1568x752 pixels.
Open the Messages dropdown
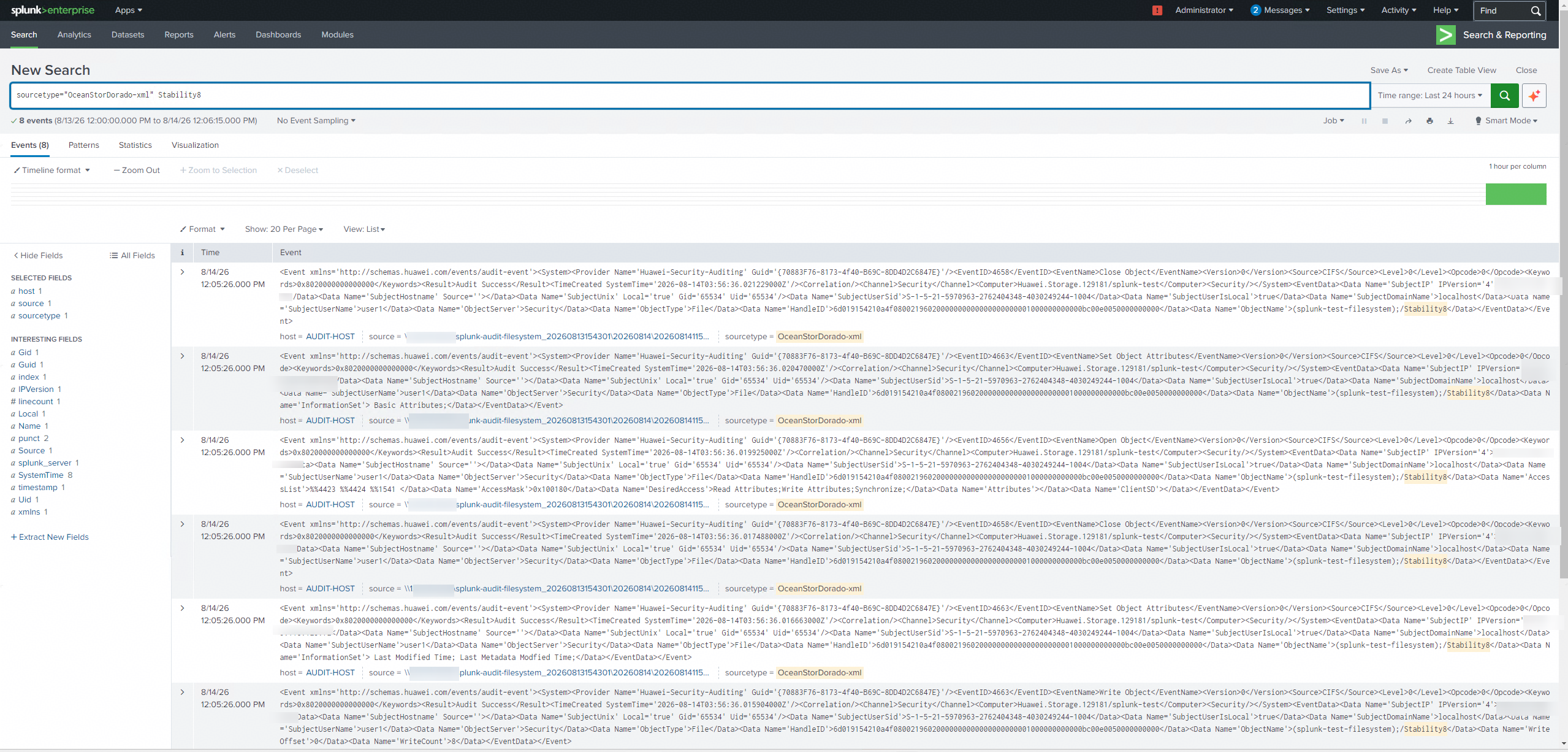click(1280, 10)
